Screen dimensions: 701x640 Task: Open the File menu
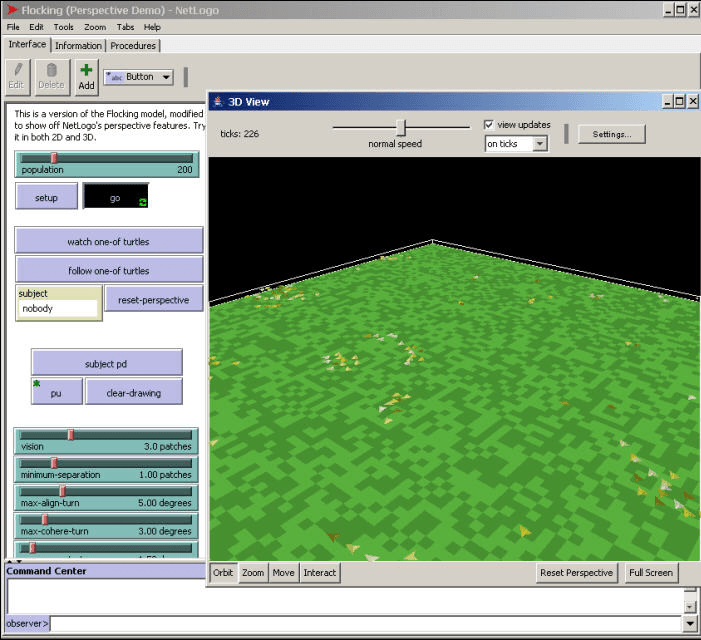(x=13, y=27)
